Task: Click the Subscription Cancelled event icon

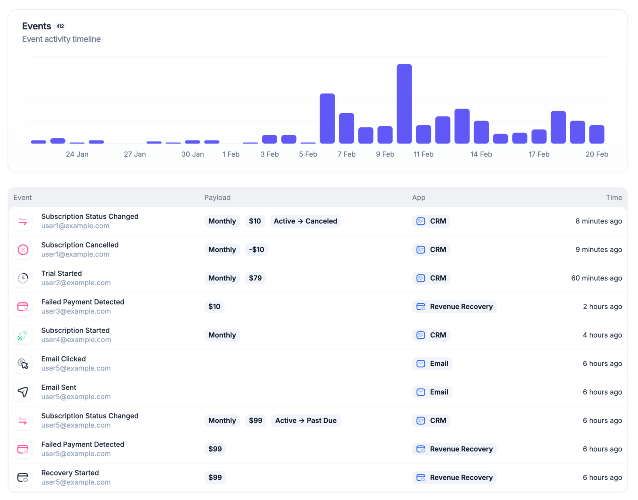Action: 23,249
